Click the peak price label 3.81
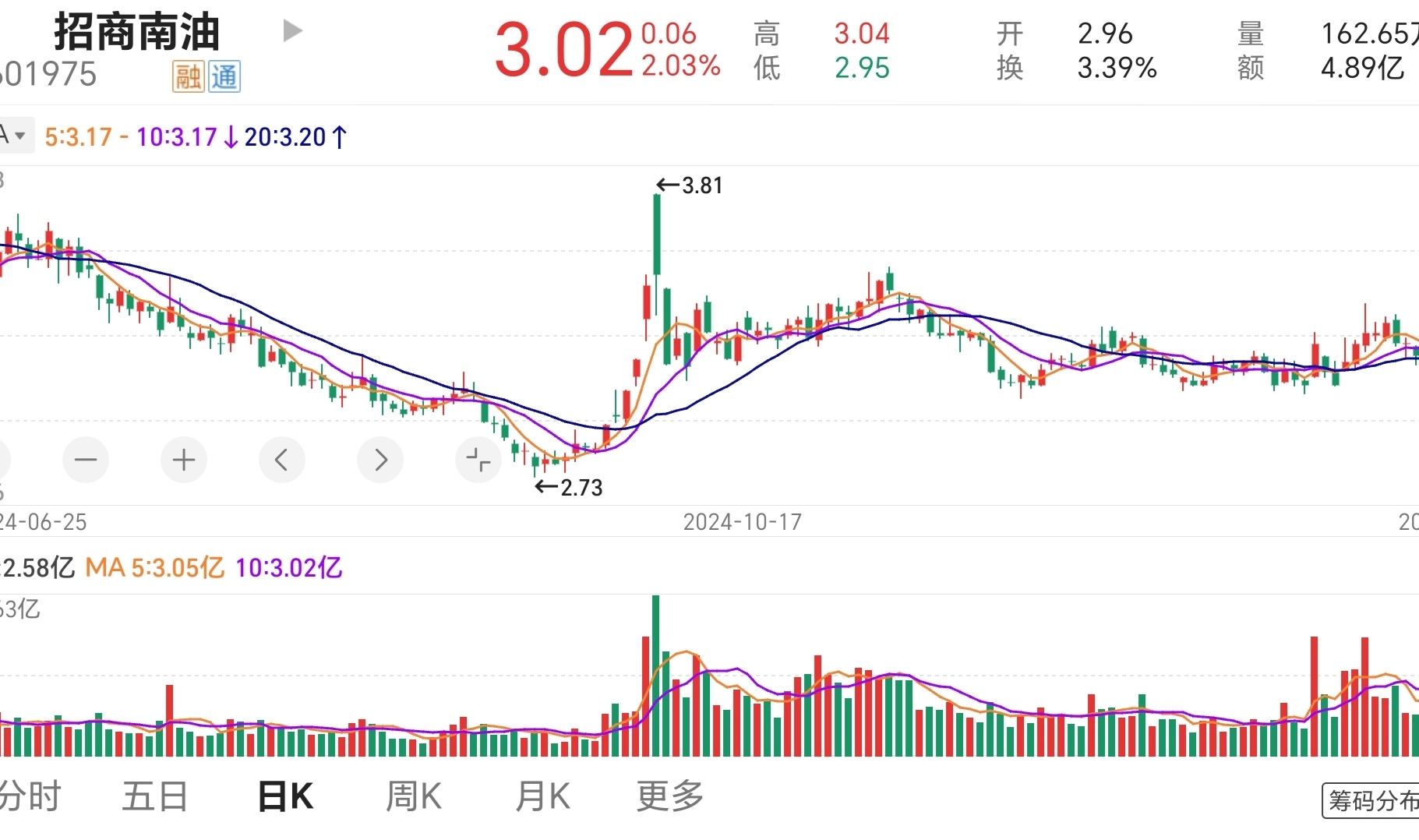This screenshot has width=1419, height=840. (702, 185)
